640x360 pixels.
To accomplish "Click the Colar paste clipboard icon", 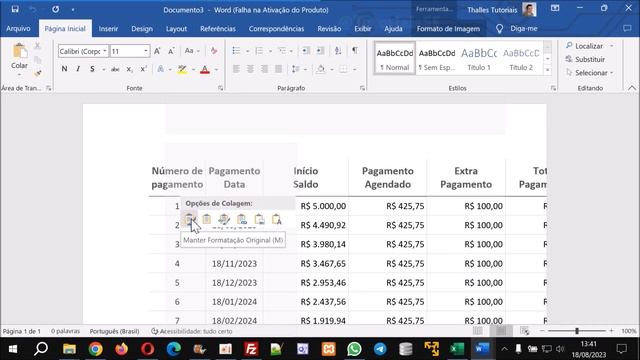I will (x=19, y=51).
